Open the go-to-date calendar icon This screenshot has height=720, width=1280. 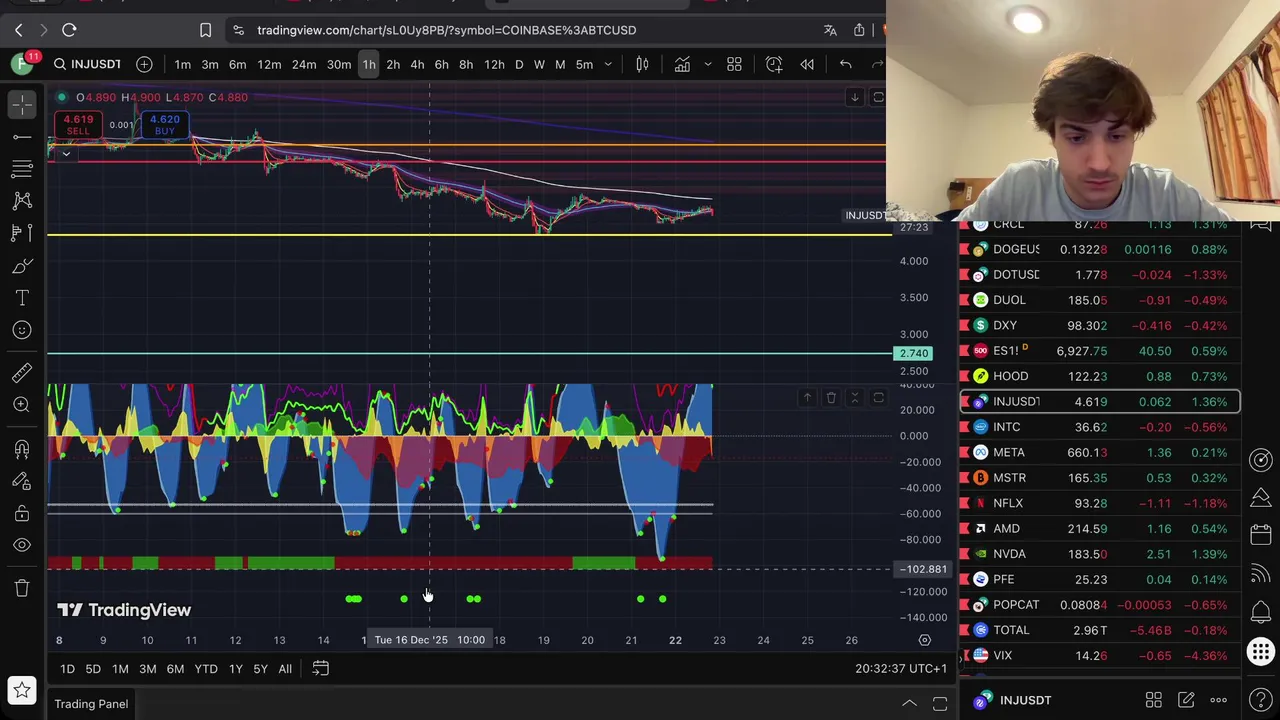click(320, 668)
